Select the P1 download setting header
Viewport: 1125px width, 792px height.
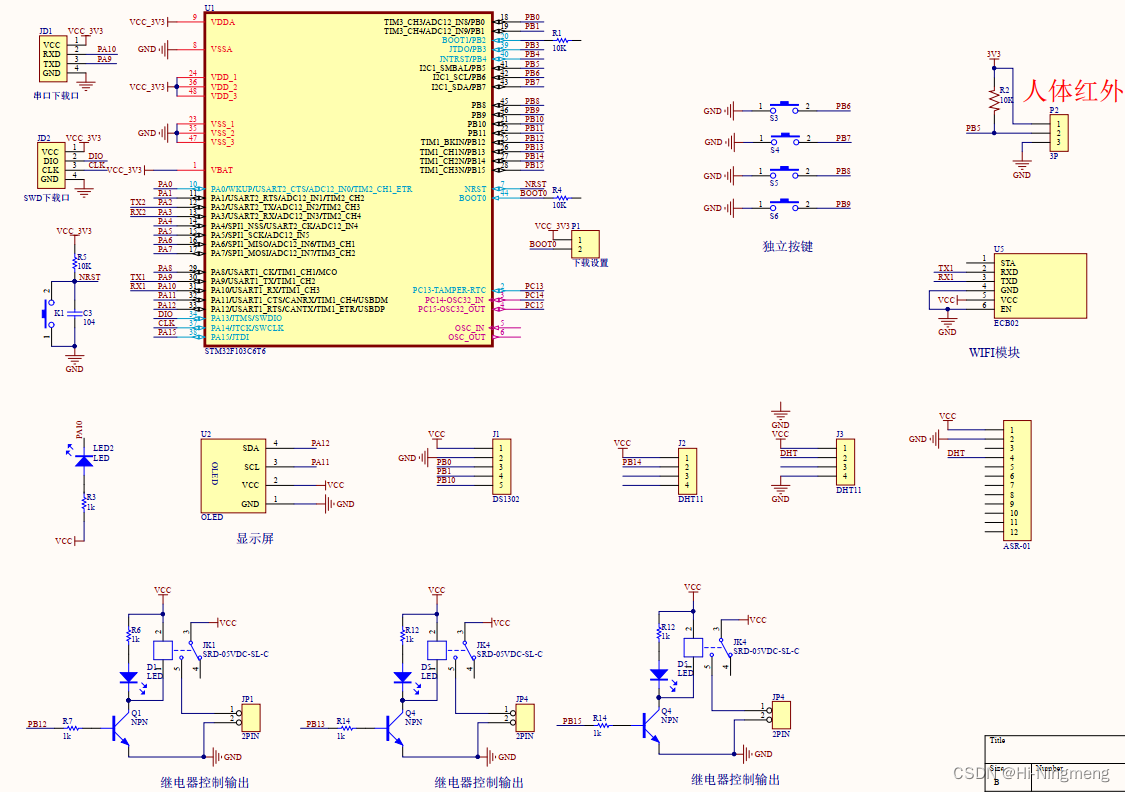pyautogui.click(x=585, y=244)
